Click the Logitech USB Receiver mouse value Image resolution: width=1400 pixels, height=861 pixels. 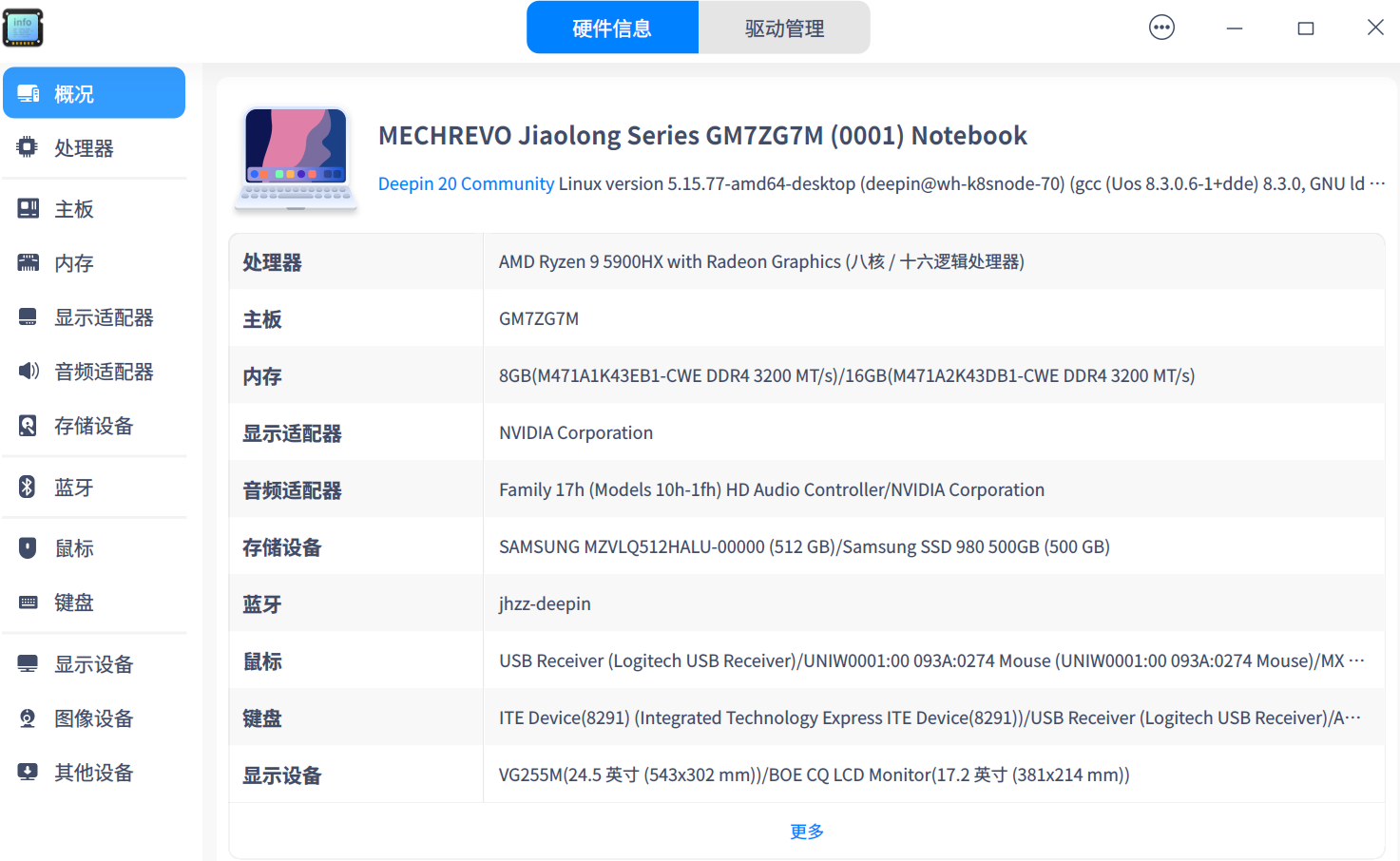931,660
